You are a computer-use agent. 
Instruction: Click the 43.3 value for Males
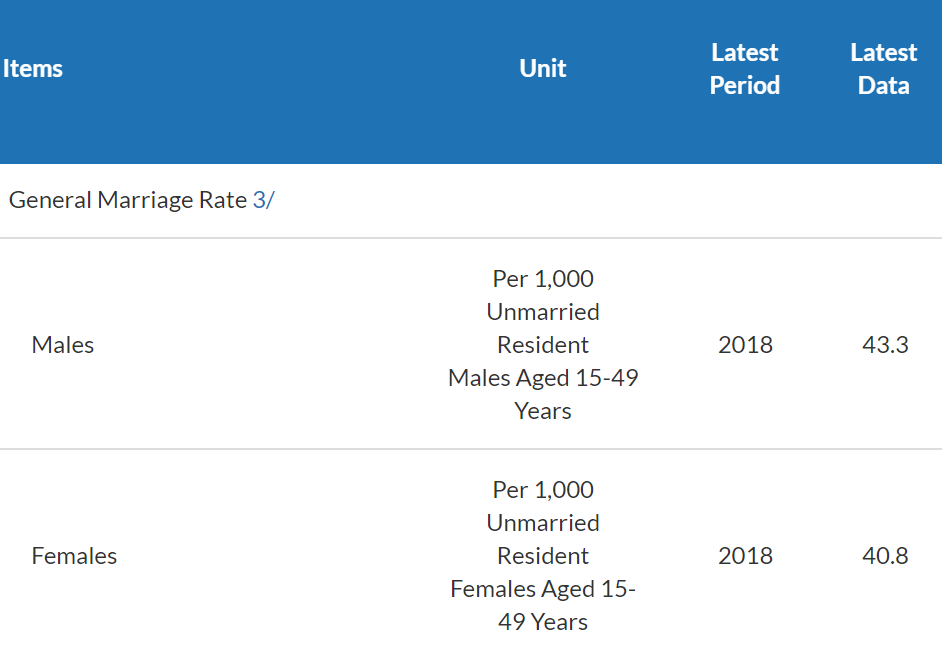(885, 345)
